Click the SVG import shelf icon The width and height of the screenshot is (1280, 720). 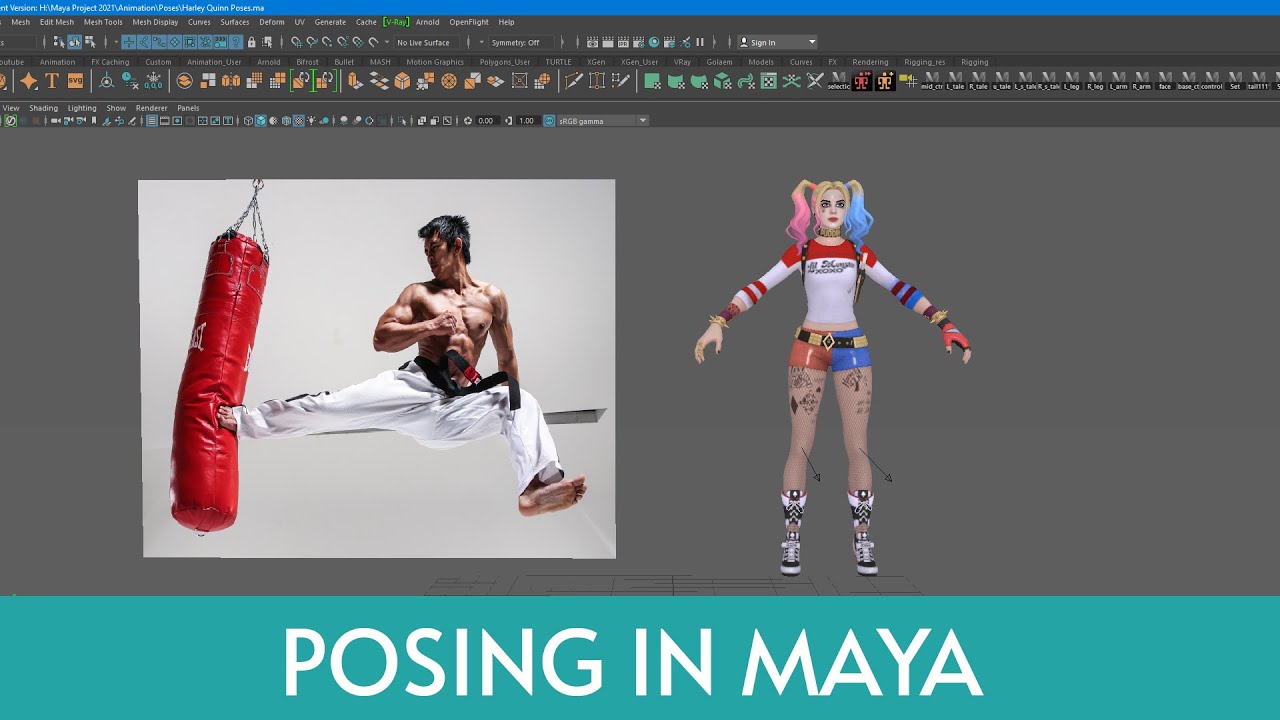(75, 81)
